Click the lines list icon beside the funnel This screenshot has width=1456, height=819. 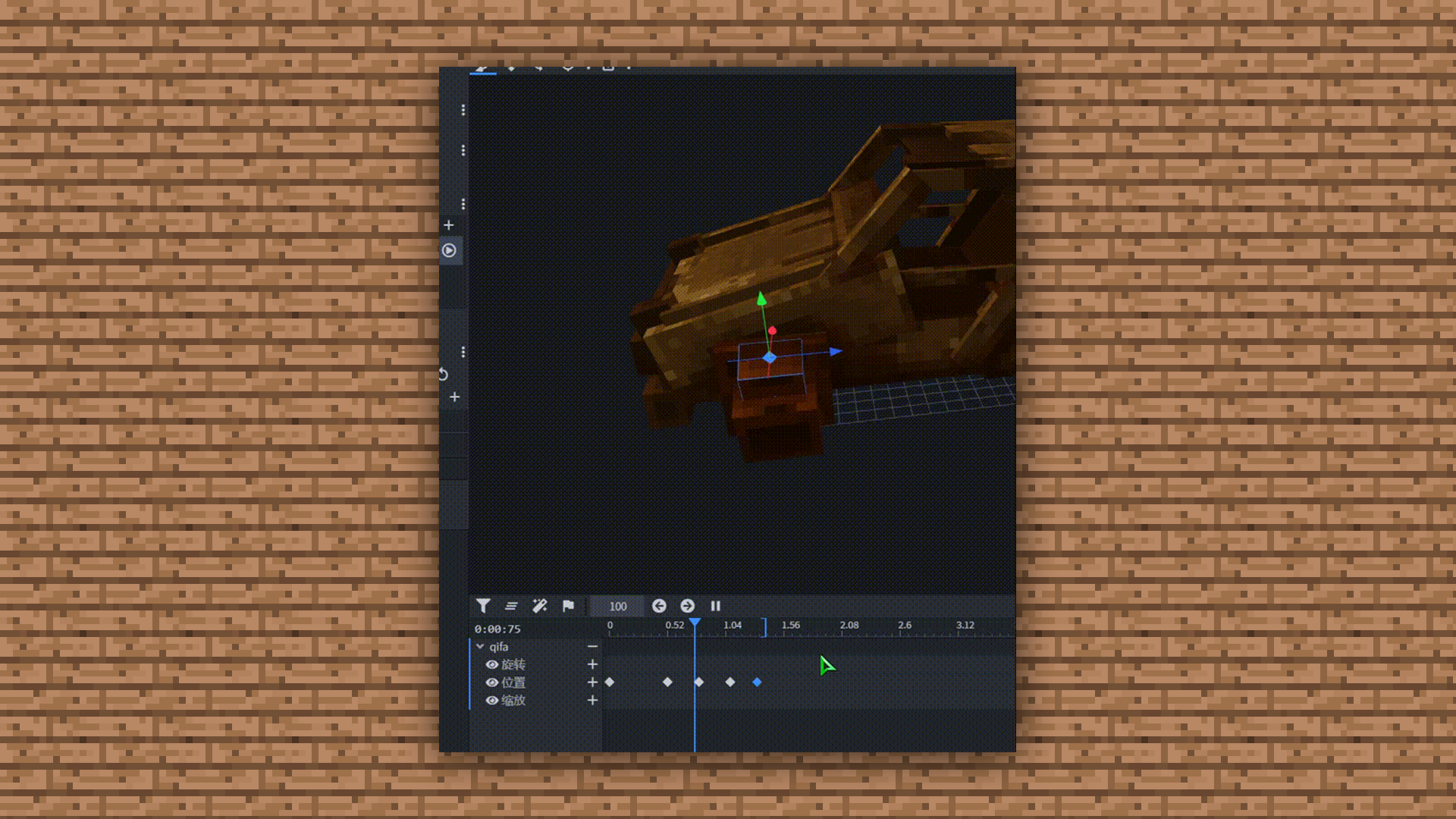pos(511,606)
